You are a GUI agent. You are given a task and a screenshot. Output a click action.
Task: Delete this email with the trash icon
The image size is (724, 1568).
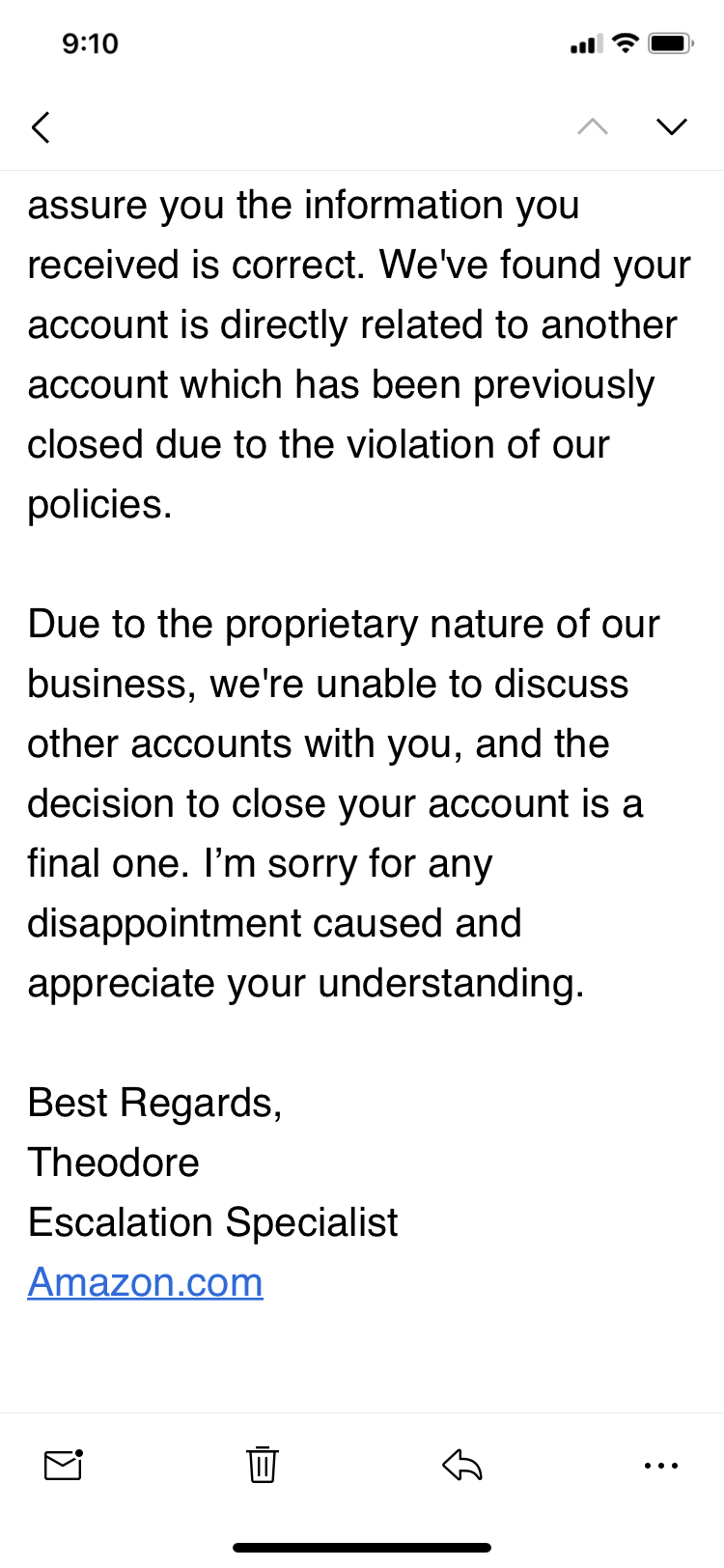[262, 1465]
